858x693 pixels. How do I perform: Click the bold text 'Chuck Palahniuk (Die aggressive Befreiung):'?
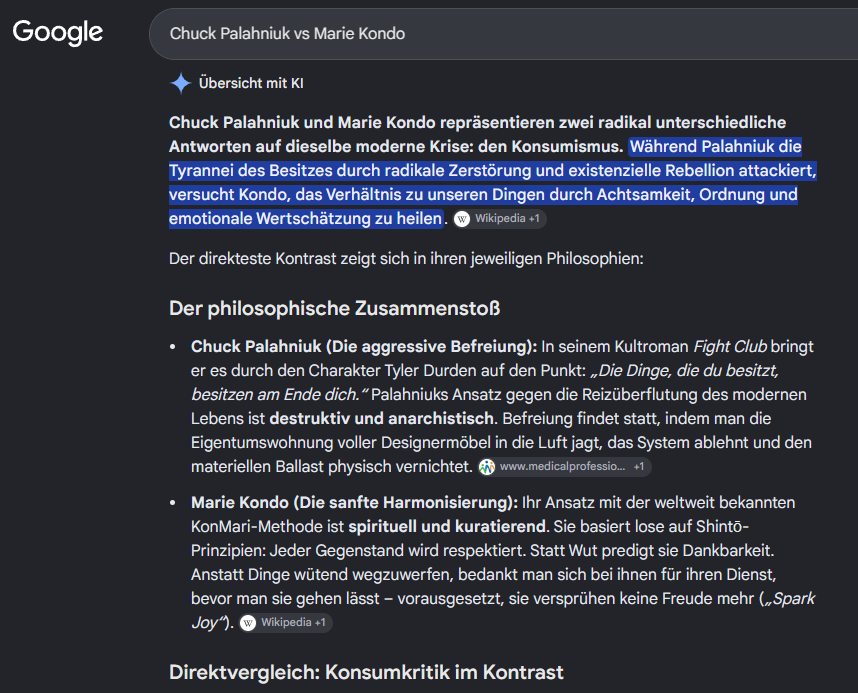point(364,346)
